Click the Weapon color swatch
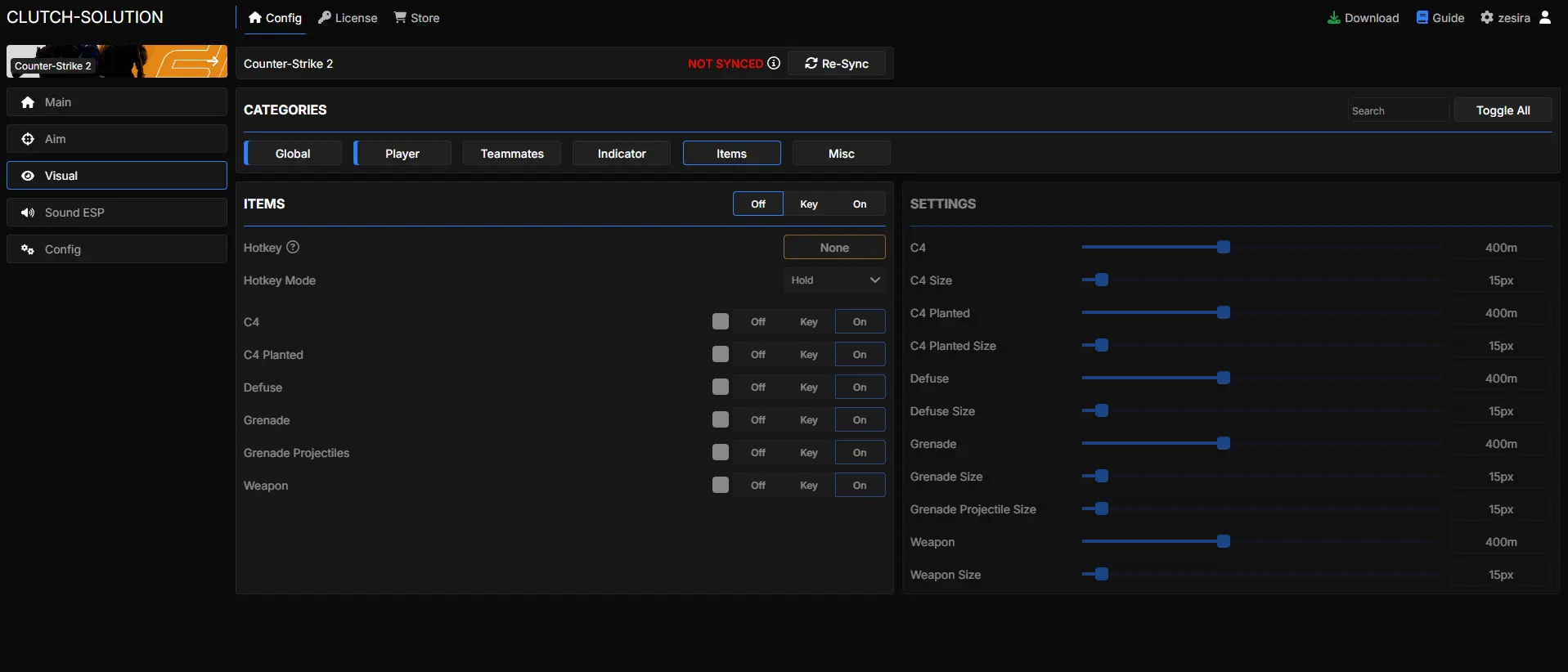Viewport: 1568px width, 672px height. pyautogui.click(x=721, y=485)
